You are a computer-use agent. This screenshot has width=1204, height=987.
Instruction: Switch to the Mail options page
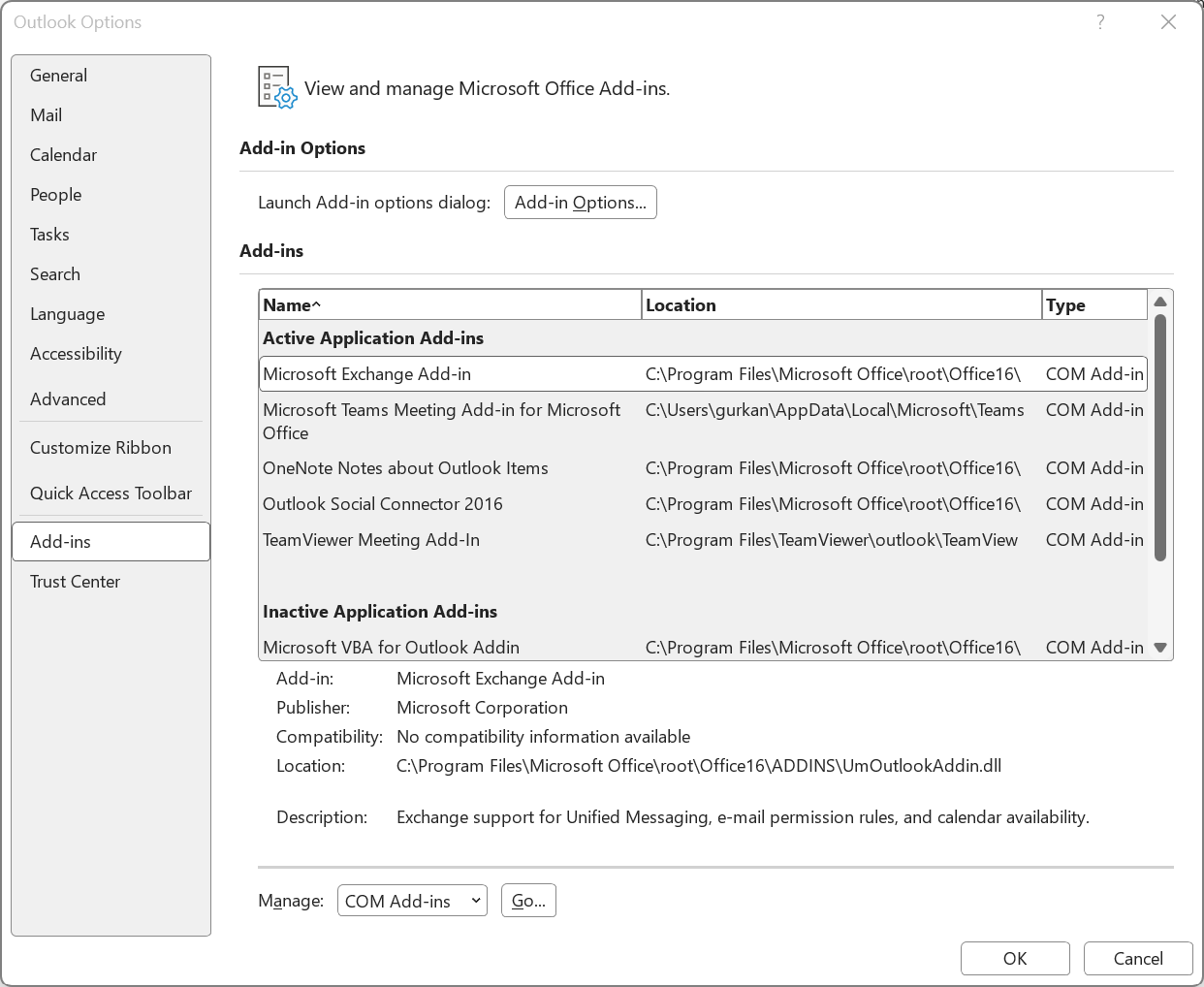(111, 115)
